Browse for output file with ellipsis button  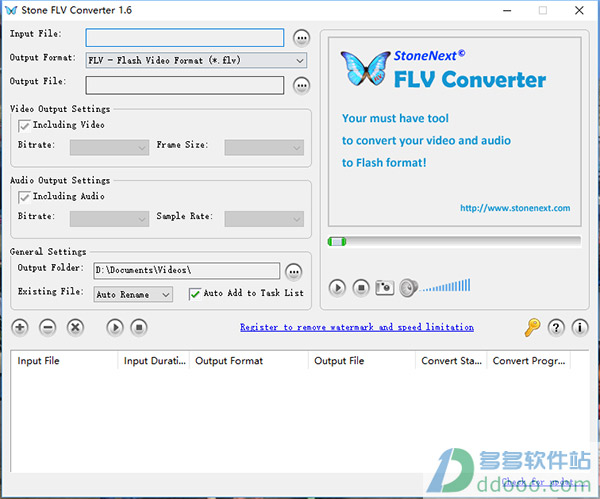click(x=302, y=85)
